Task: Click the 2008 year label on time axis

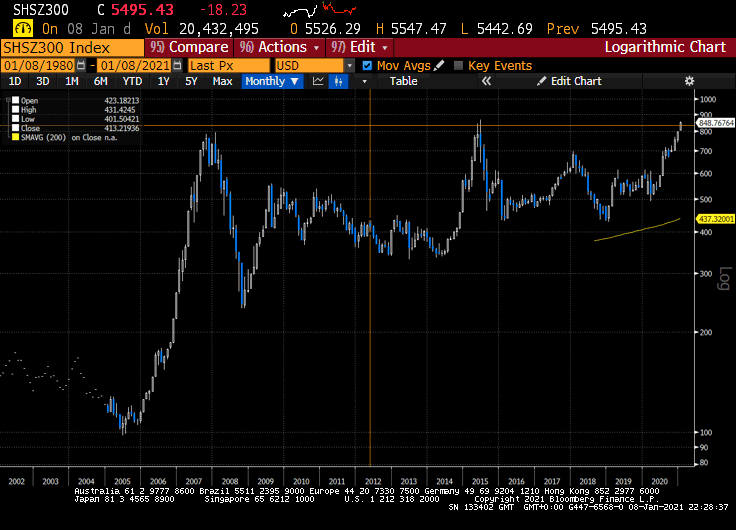Action: [x=230, y=481]
